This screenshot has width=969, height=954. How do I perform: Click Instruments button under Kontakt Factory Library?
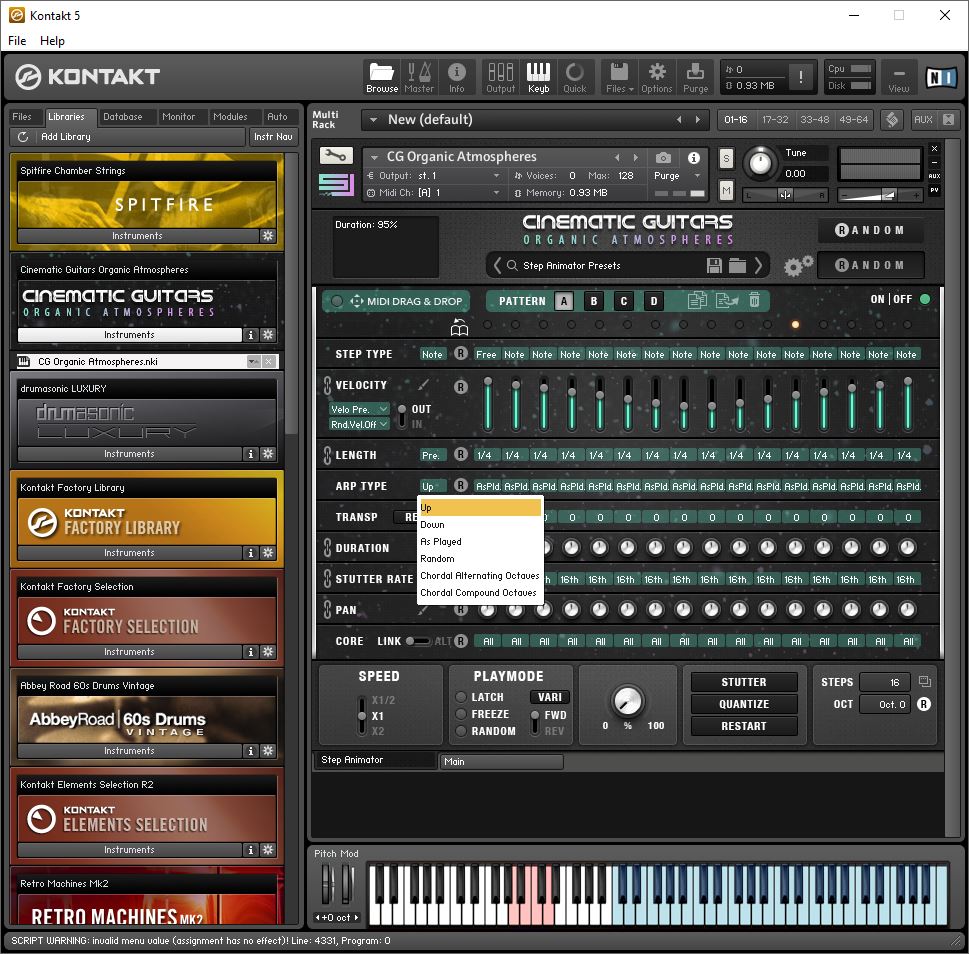(129, 552)
